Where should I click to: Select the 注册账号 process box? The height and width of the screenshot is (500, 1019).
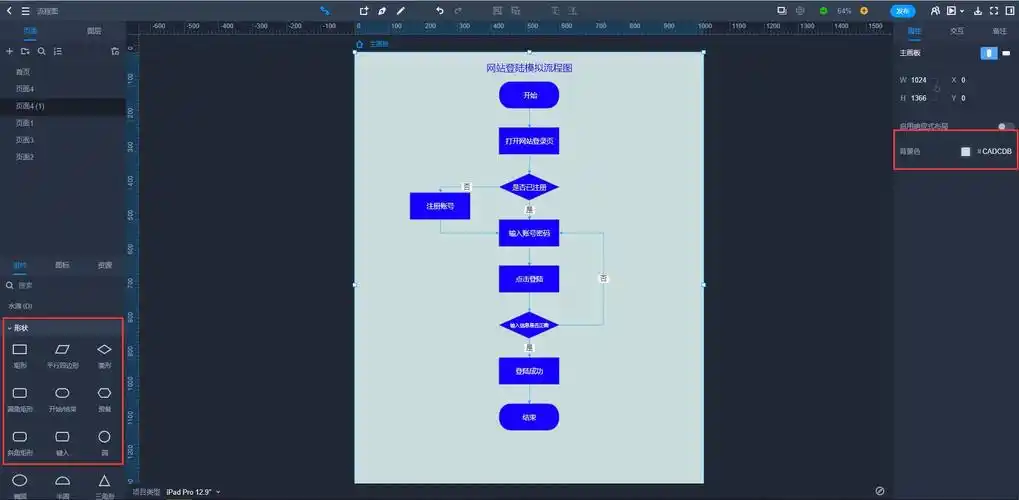[440, 206]
